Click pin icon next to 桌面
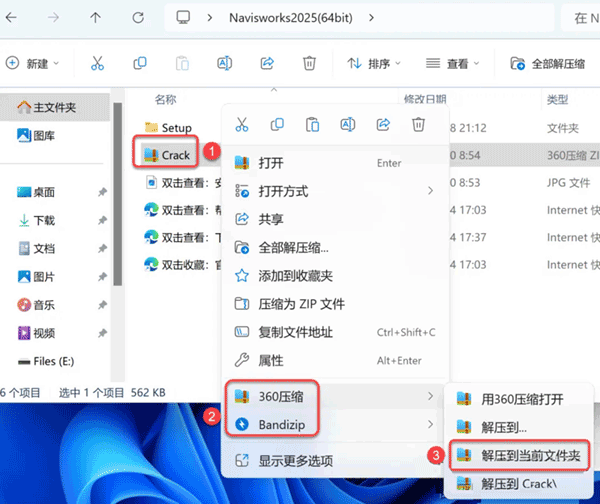Image resolution: width=600 pixels, height=504 pixels. tap(102, 192)
